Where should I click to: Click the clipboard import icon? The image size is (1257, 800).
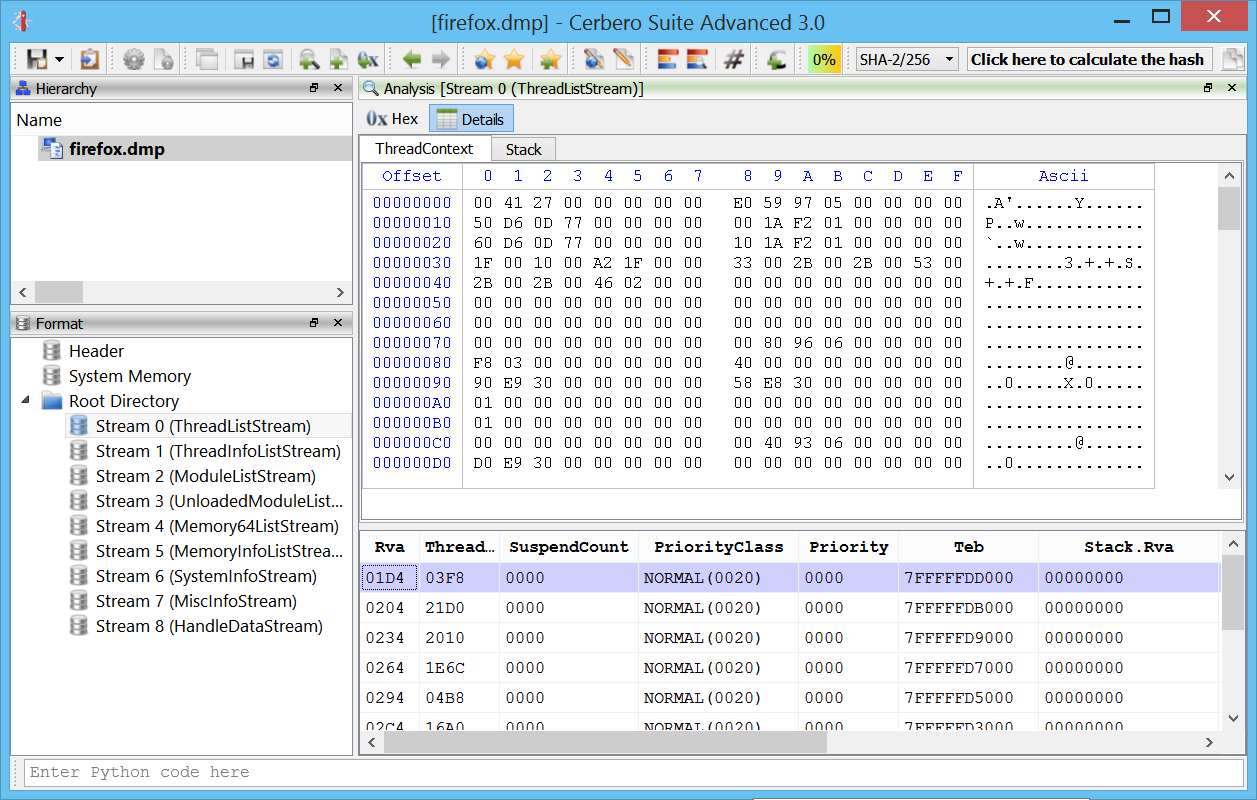pos(89,59)
